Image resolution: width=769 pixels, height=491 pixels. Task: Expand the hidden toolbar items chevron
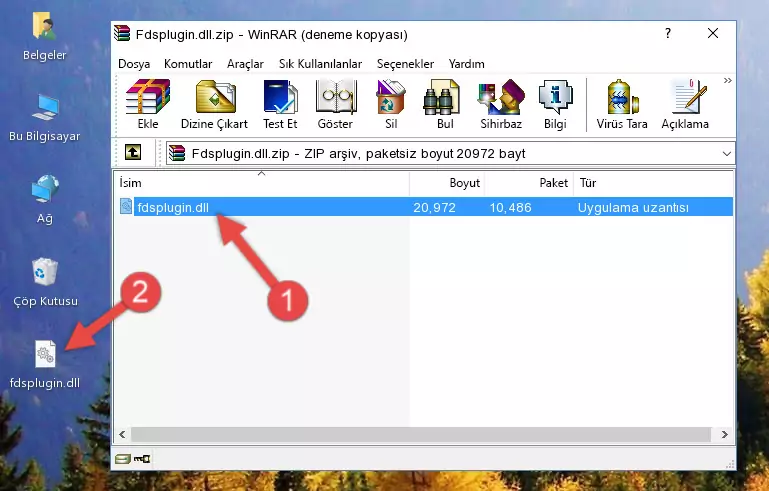point(727,80)
